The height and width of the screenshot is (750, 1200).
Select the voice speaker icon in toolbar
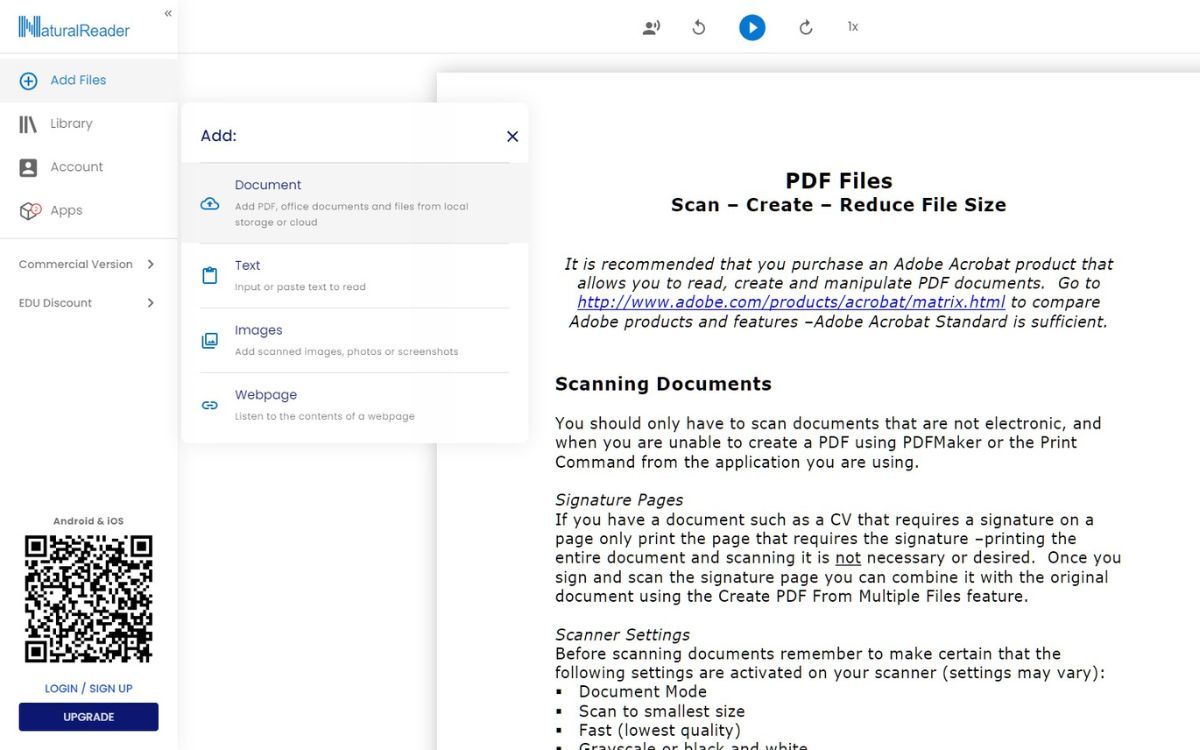[x=651, y=27]
